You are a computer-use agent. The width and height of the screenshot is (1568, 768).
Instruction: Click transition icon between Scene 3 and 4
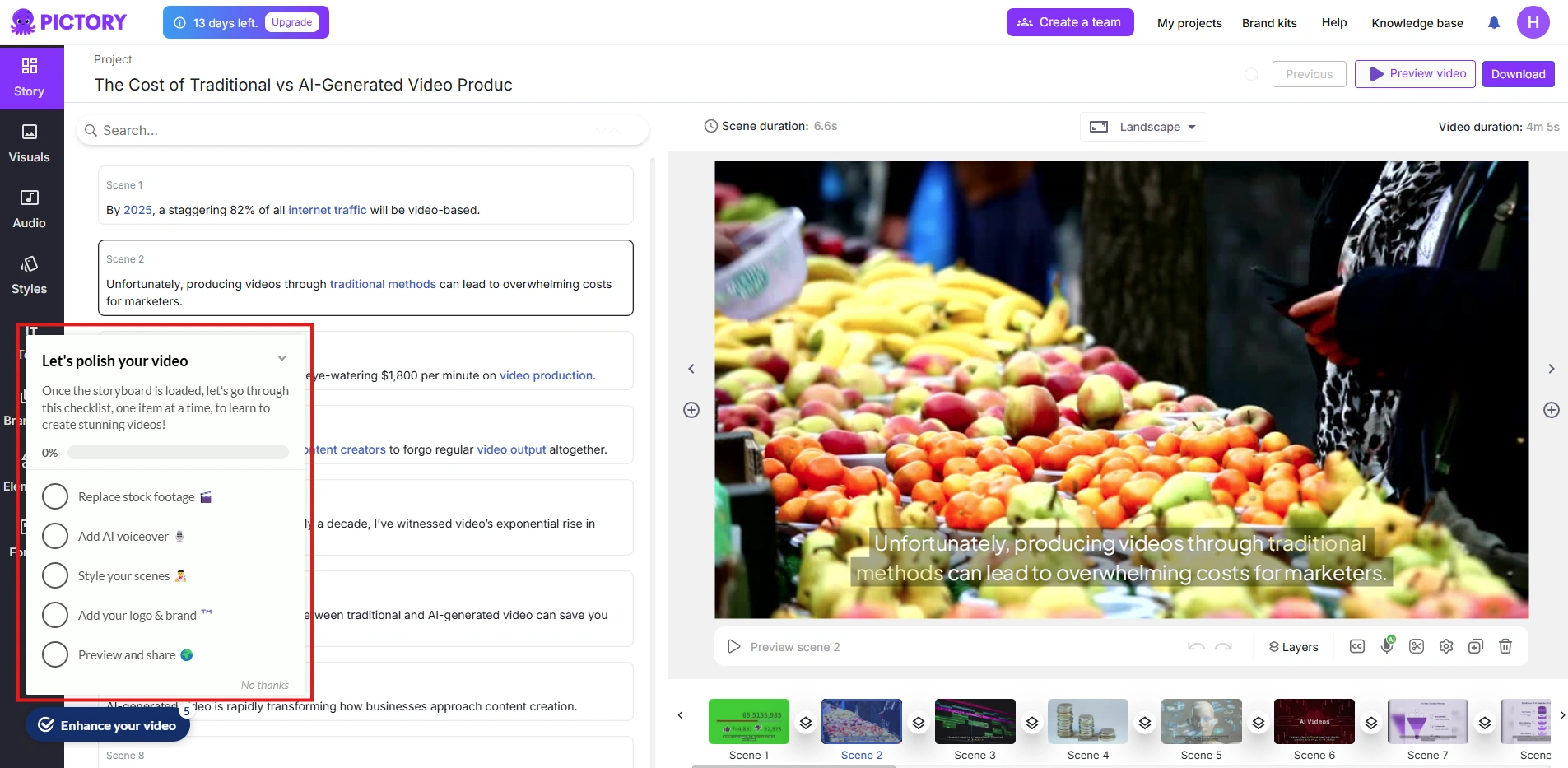coord(1032,723)
